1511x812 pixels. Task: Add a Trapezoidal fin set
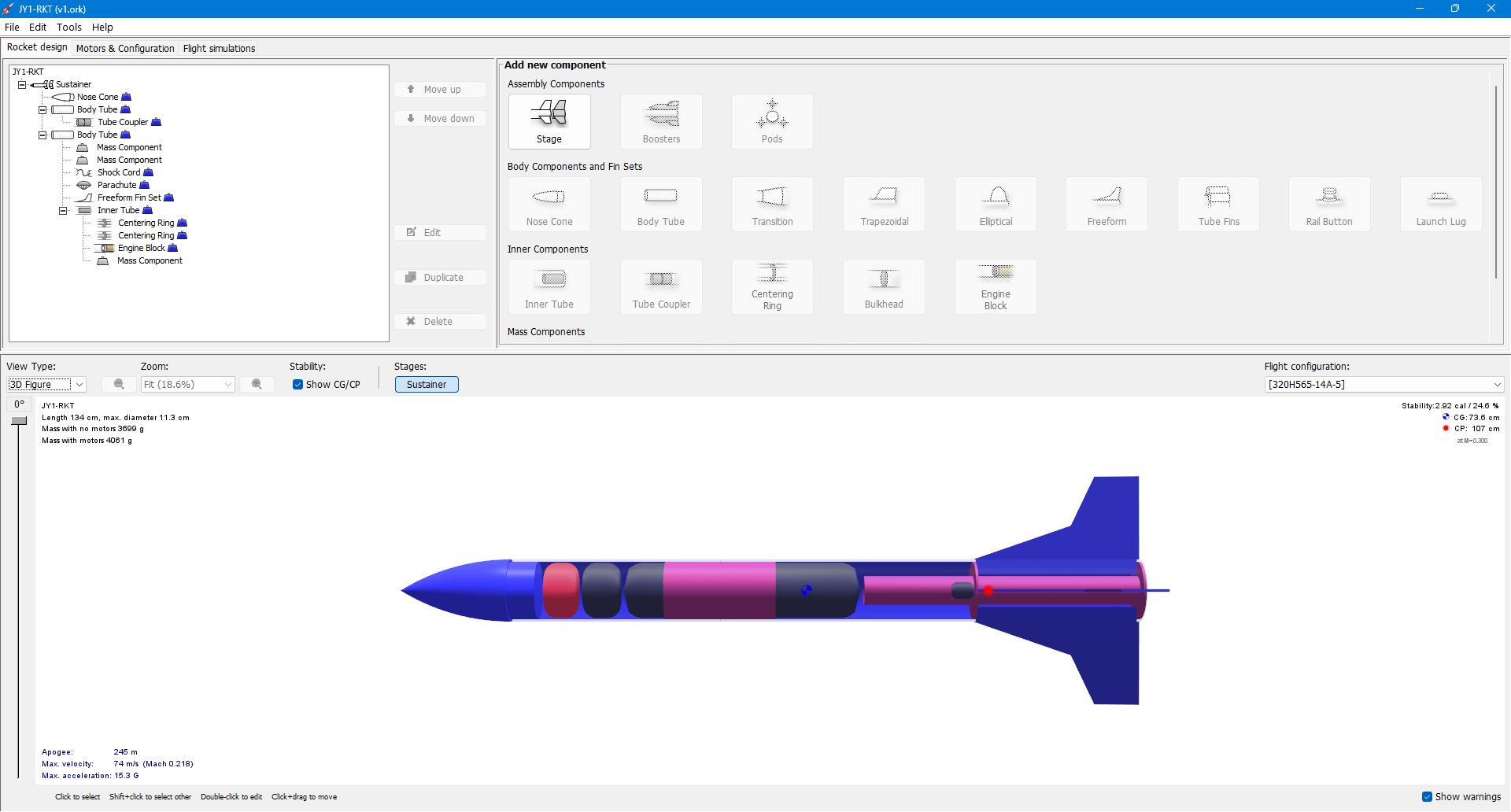(x=884, y=204)
